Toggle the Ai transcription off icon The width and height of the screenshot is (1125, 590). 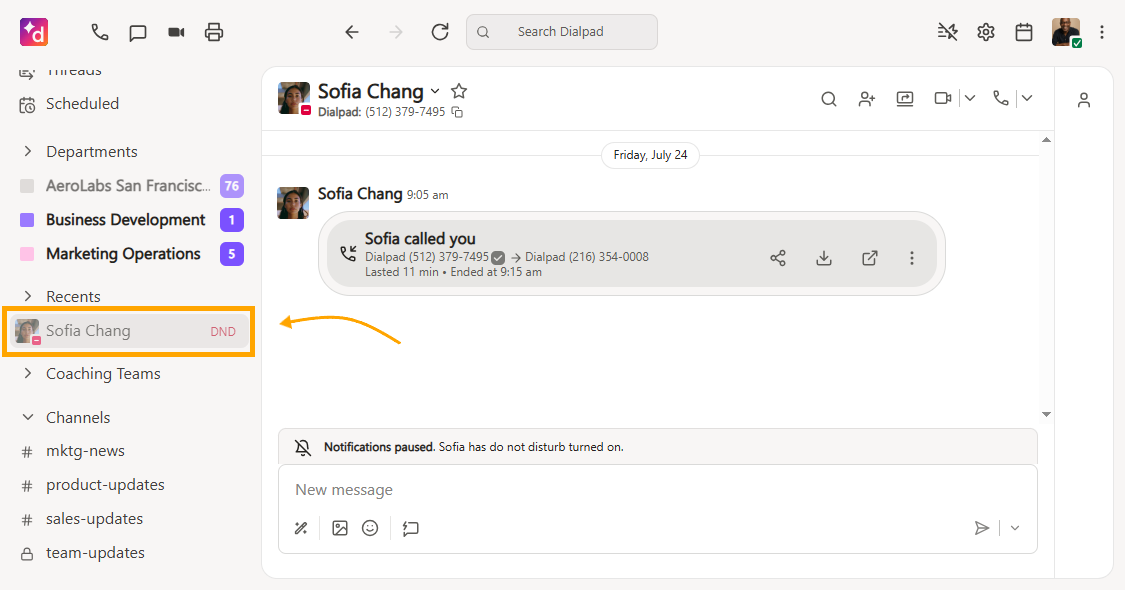pos(947,32)
